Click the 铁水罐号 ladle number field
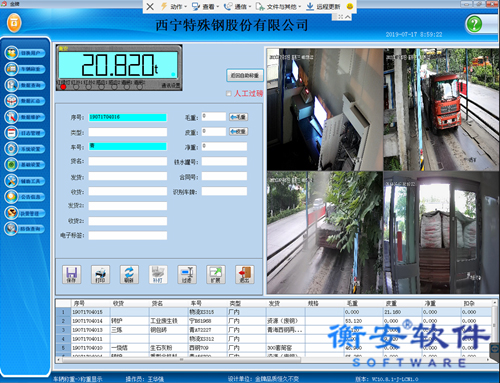This screenshot has width=500, height=383. (224, 162)
